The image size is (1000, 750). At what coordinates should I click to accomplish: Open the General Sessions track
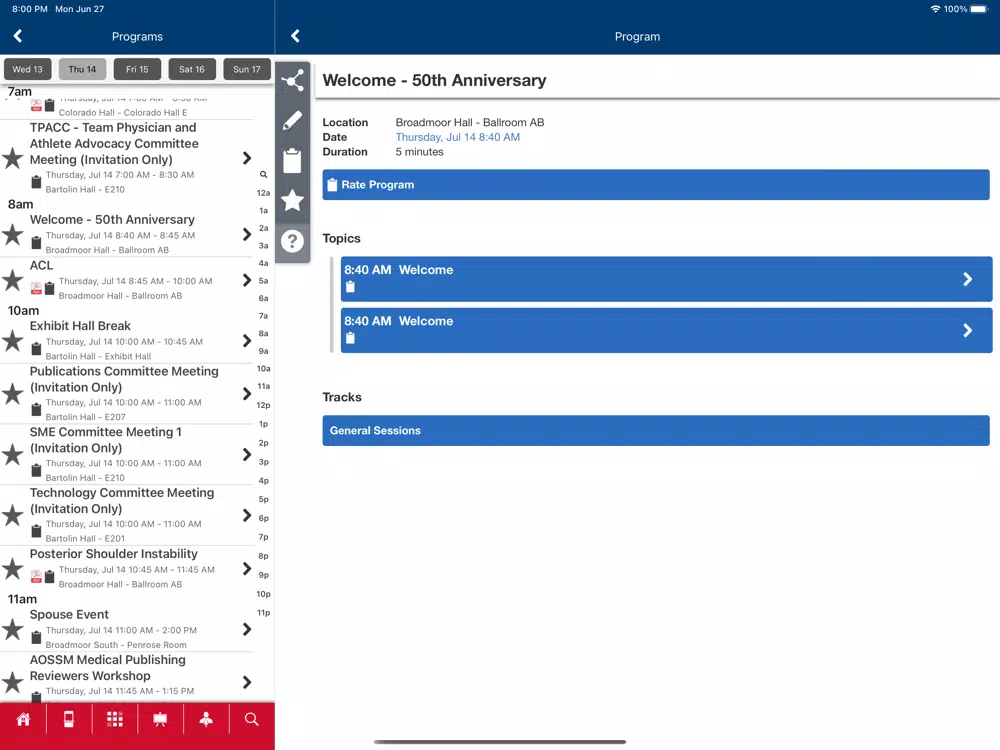(x=656, y=430)
